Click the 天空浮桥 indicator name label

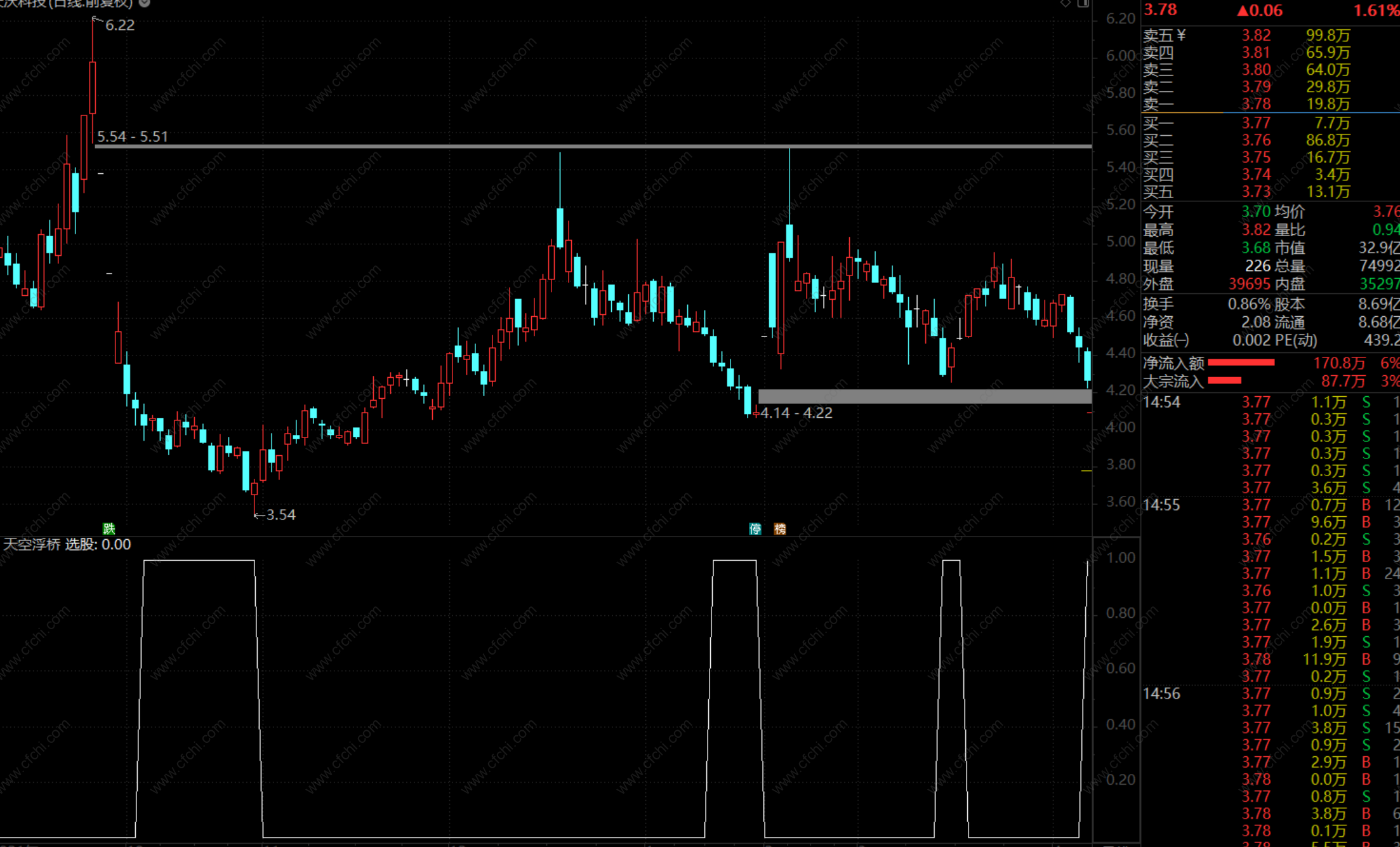[32, 544]
